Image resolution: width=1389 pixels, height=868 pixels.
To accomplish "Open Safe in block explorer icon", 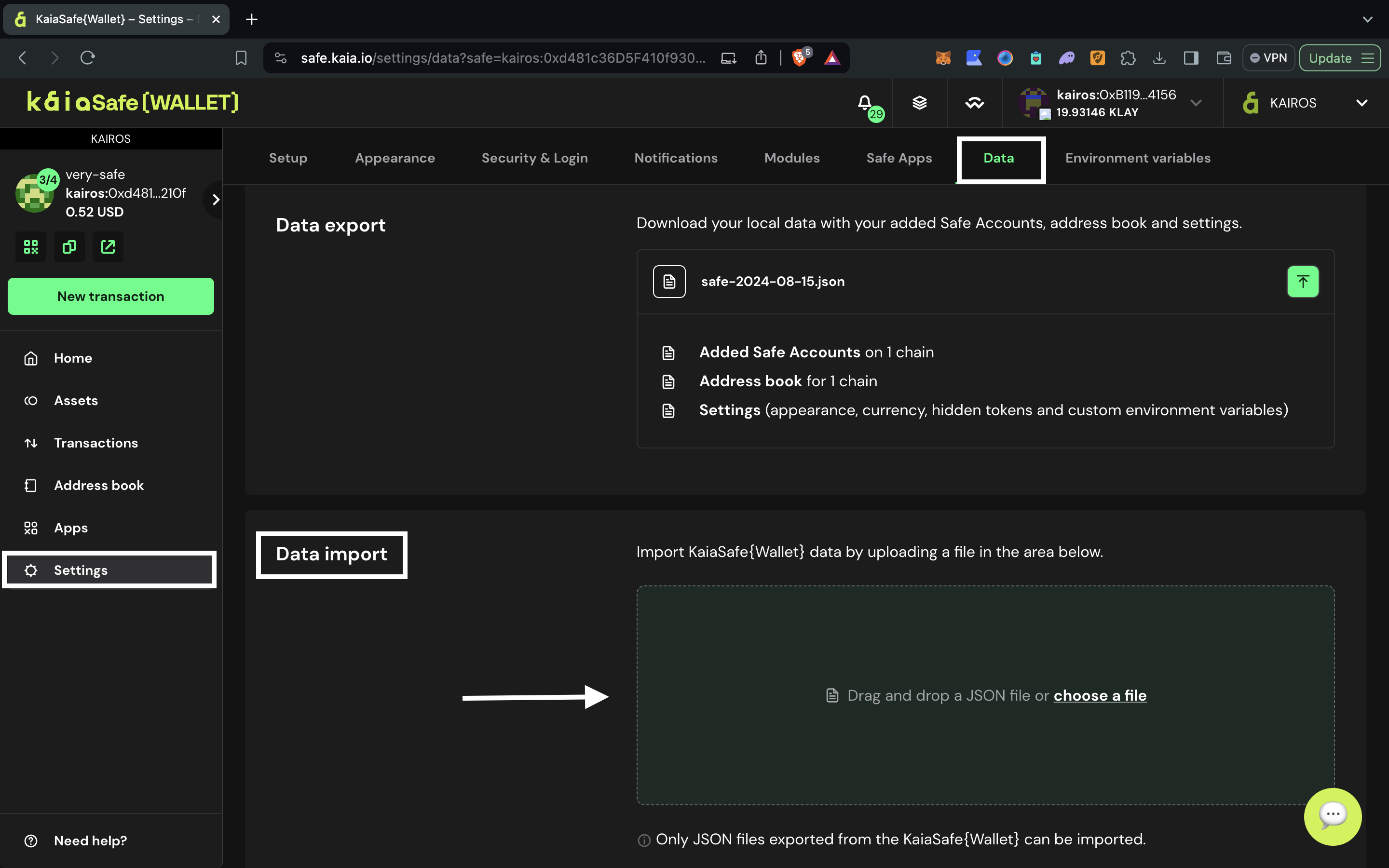I will pos(108,247).
